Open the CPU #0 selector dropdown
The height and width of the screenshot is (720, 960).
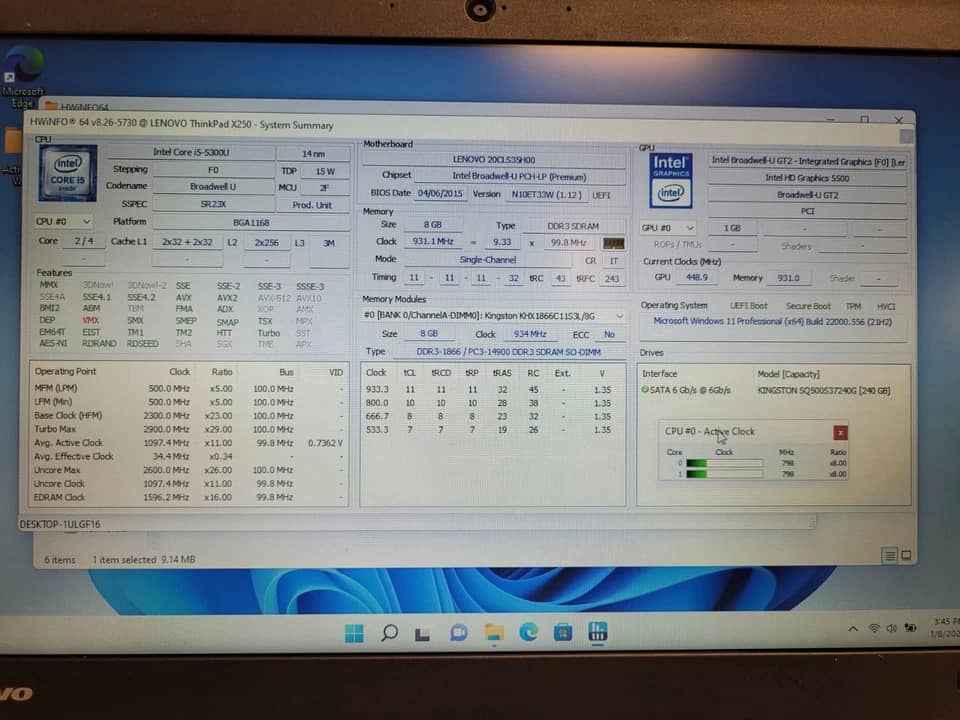62,221
